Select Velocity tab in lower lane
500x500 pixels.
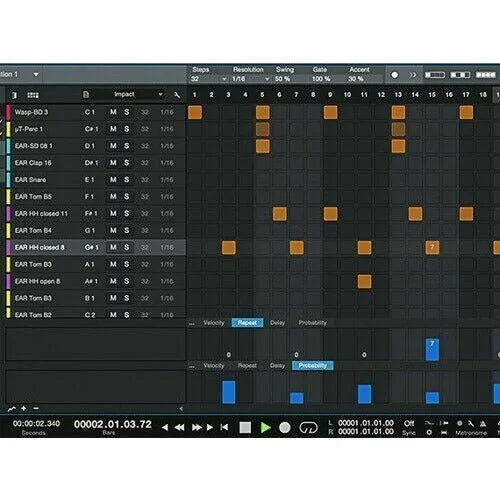pos(214,366)
